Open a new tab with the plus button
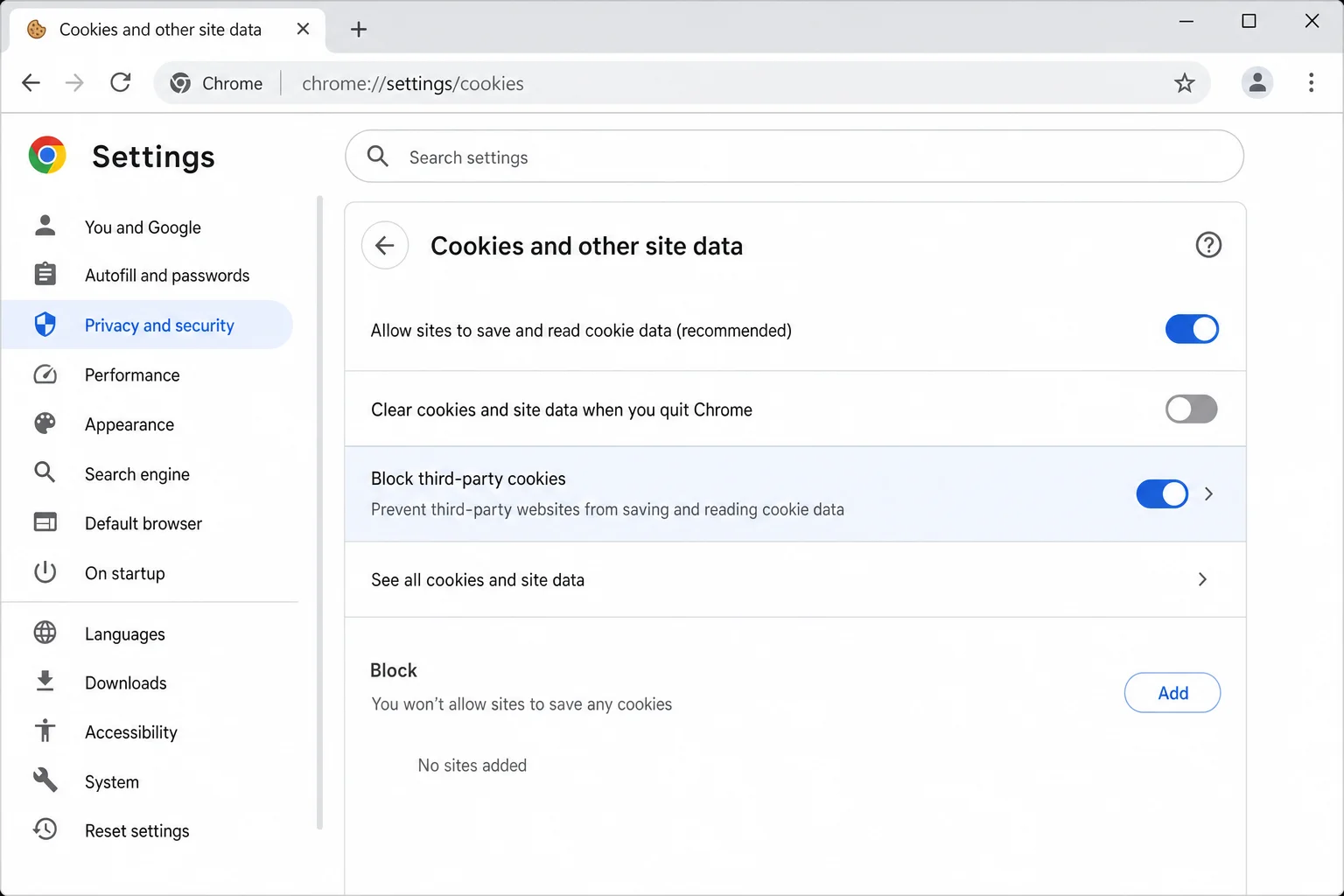 359,30
